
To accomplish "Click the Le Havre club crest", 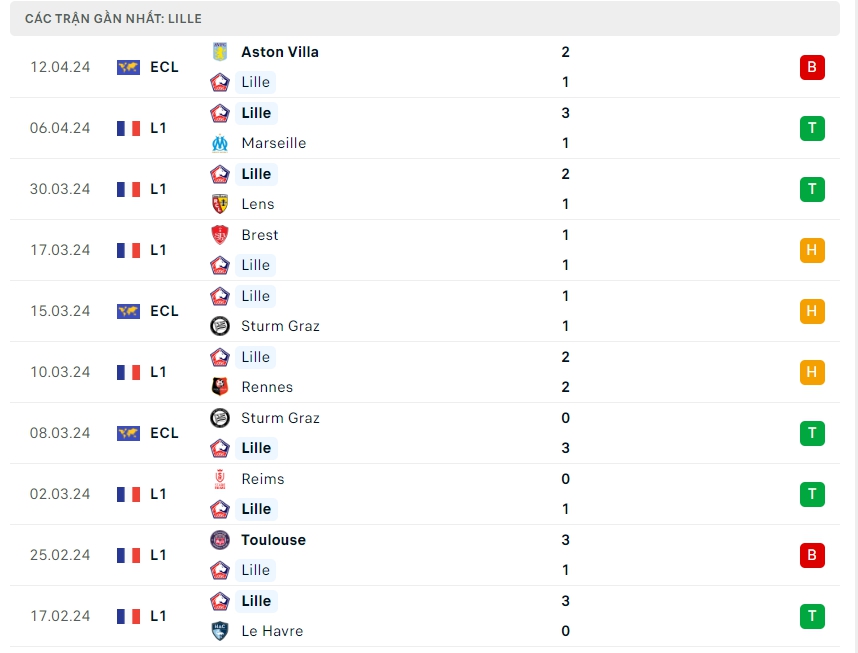I will tap(220, 631).
